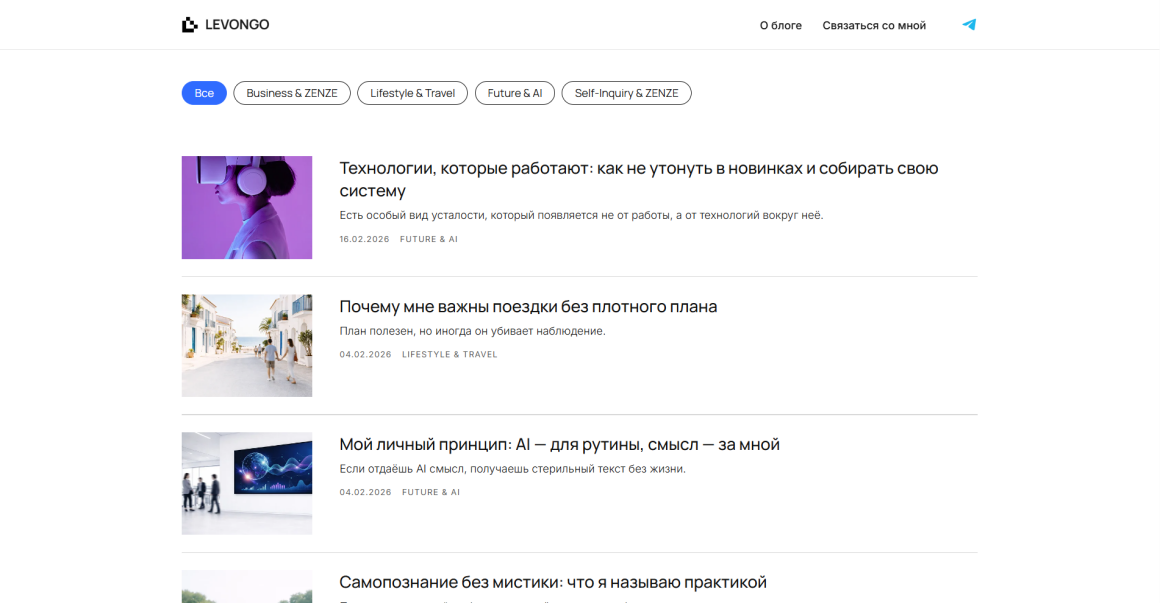
Task: Select the 'Все' filter tab
Action: pos(204,93)
